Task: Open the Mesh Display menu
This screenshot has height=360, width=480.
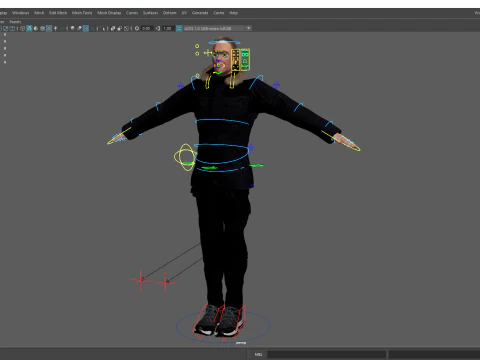Action: coord(109,13)
